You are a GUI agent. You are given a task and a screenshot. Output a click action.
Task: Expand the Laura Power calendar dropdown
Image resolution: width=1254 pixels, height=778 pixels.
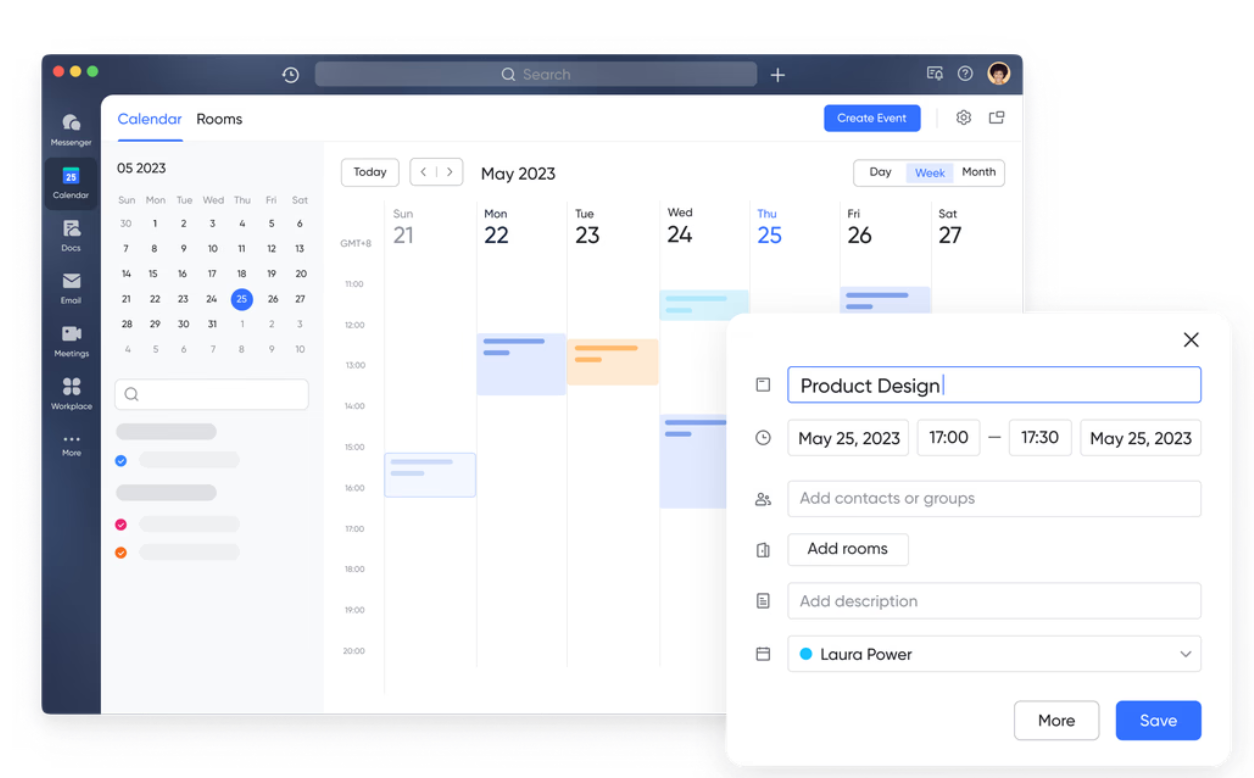[1185, 654]
